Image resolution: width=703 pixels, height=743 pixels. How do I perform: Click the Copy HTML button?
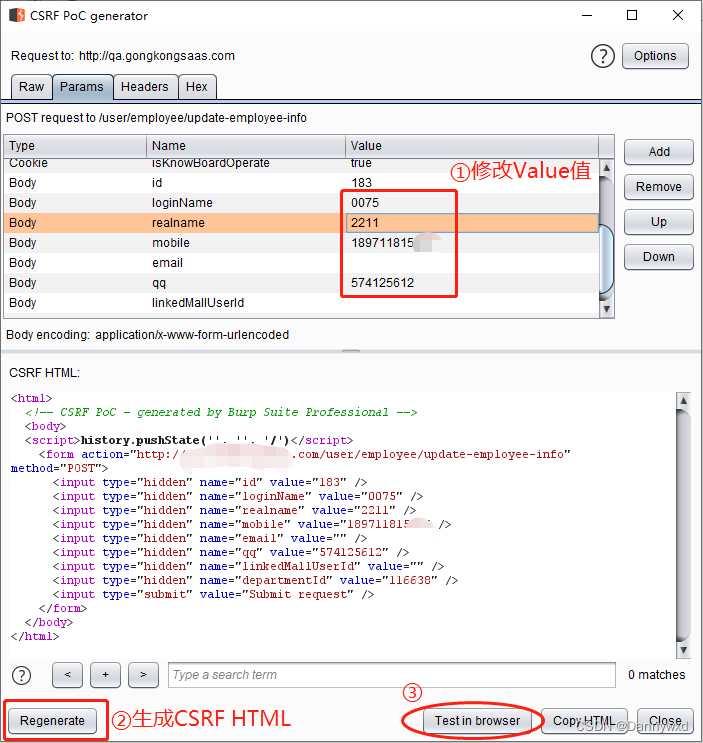[584, 720]
